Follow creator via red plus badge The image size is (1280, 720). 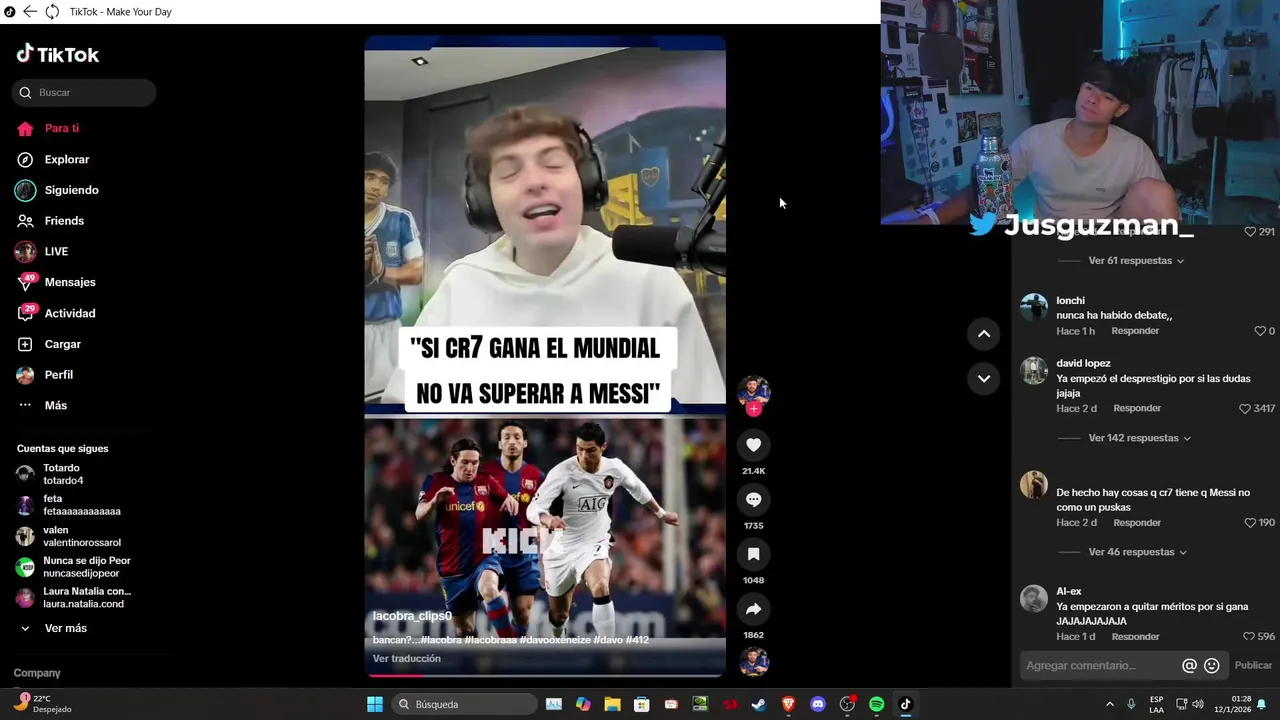pyautogui.click(x=754, y=409)
